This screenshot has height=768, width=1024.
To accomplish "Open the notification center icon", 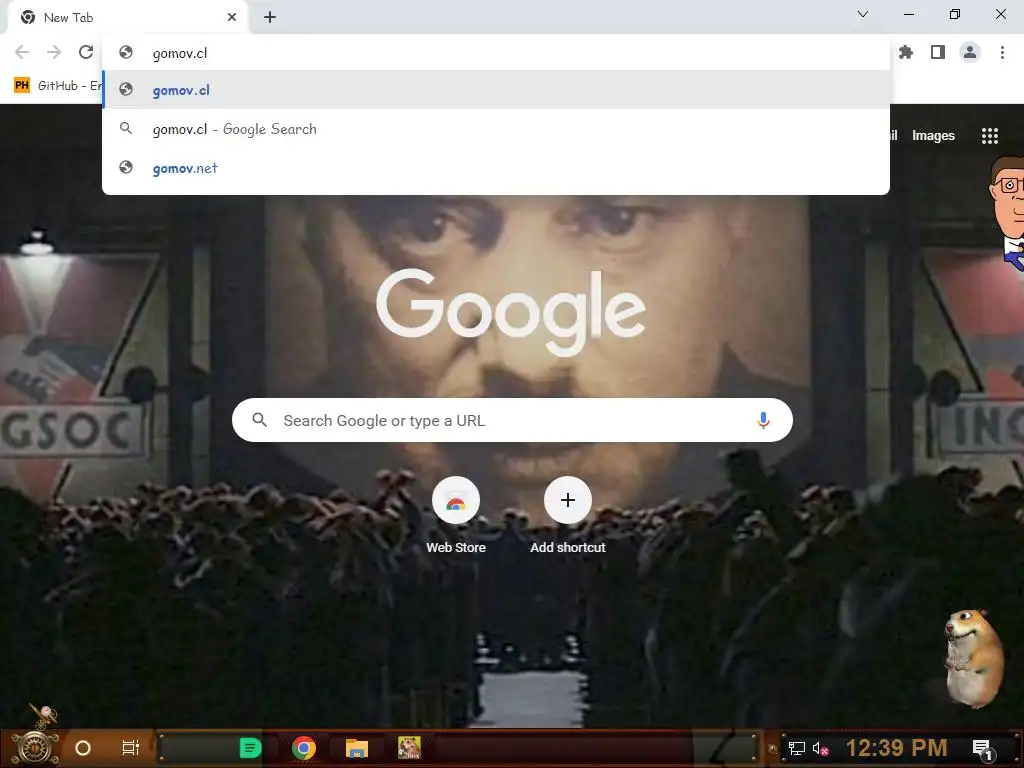I will pos(983,749).
